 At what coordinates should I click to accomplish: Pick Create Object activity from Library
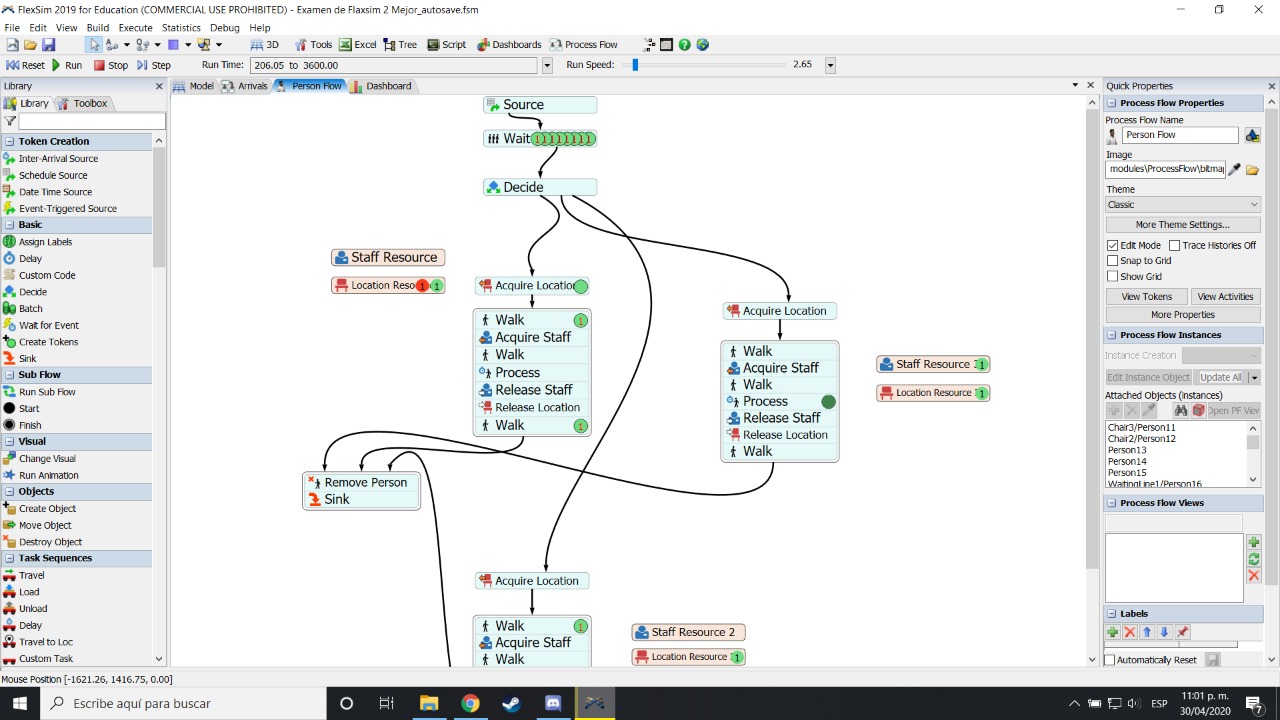(x=47, y=508)
